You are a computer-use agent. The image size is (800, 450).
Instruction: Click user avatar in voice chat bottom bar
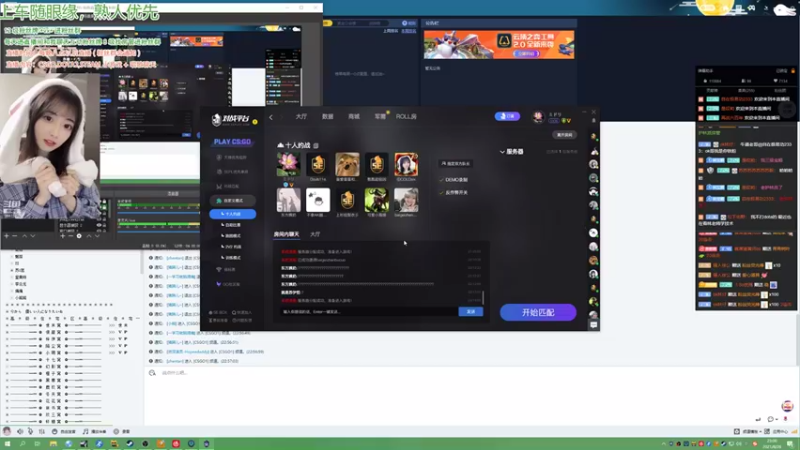7,431
